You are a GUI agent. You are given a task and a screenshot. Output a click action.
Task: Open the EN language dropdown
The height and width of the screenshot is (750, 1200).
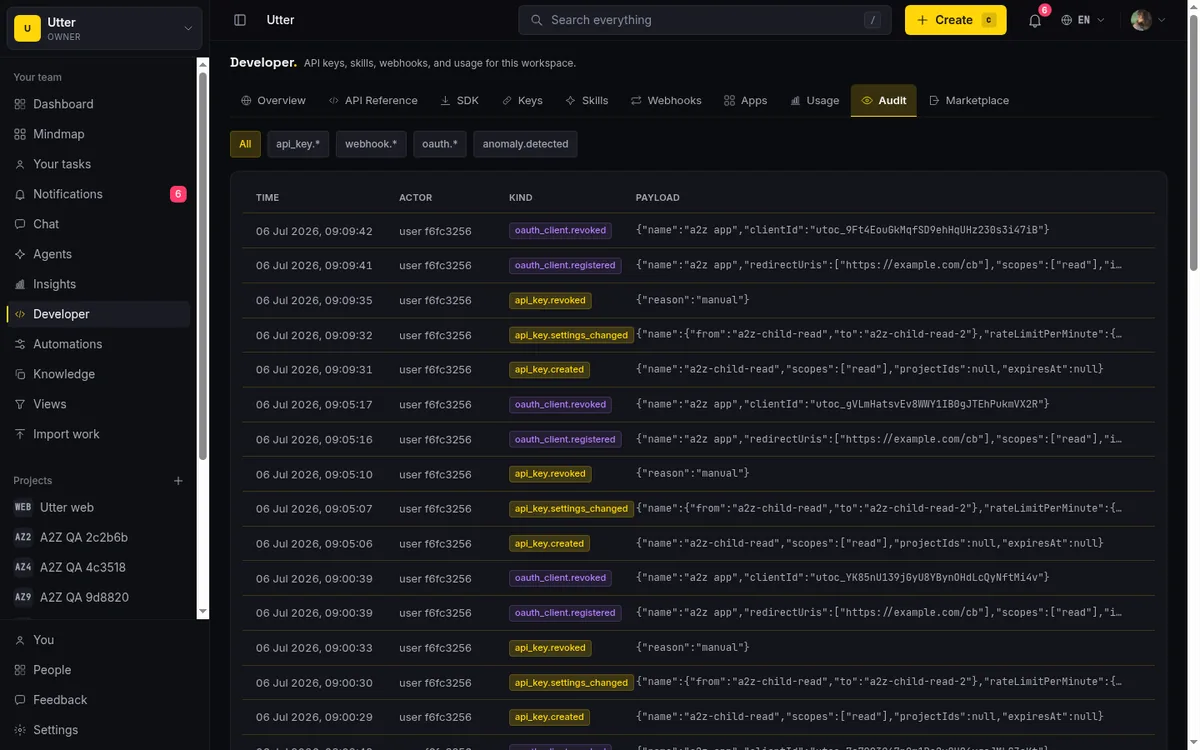point(1083,20)
